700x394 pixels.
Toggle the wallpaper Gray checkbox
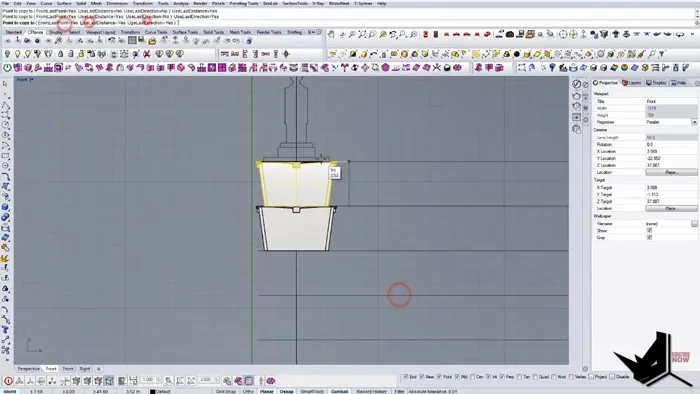[x=650, y=237]
